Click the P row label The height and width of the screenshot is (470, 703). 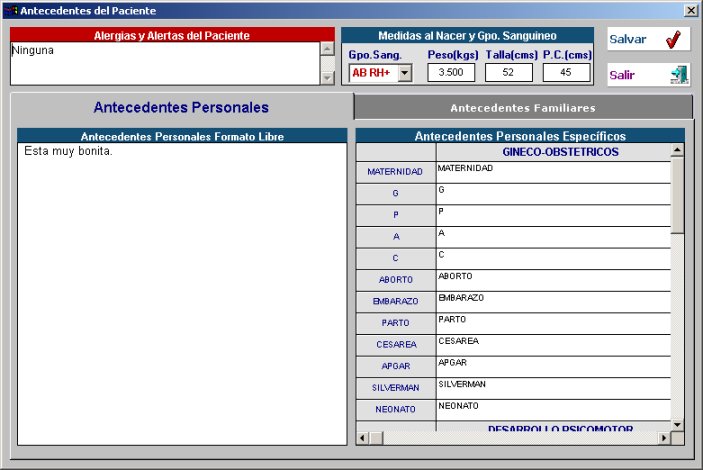pos(395,215)
